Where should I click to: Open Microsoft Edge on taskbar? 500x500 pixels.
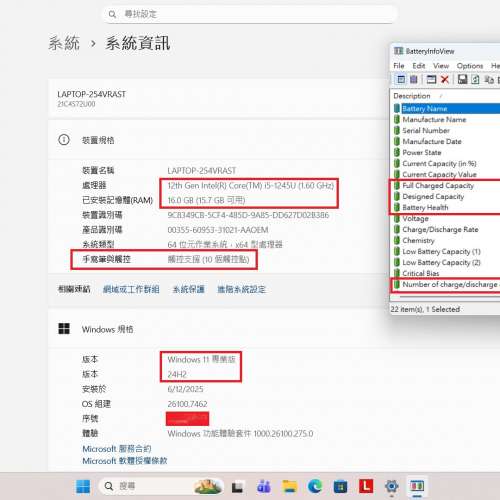tap(315, 486)
